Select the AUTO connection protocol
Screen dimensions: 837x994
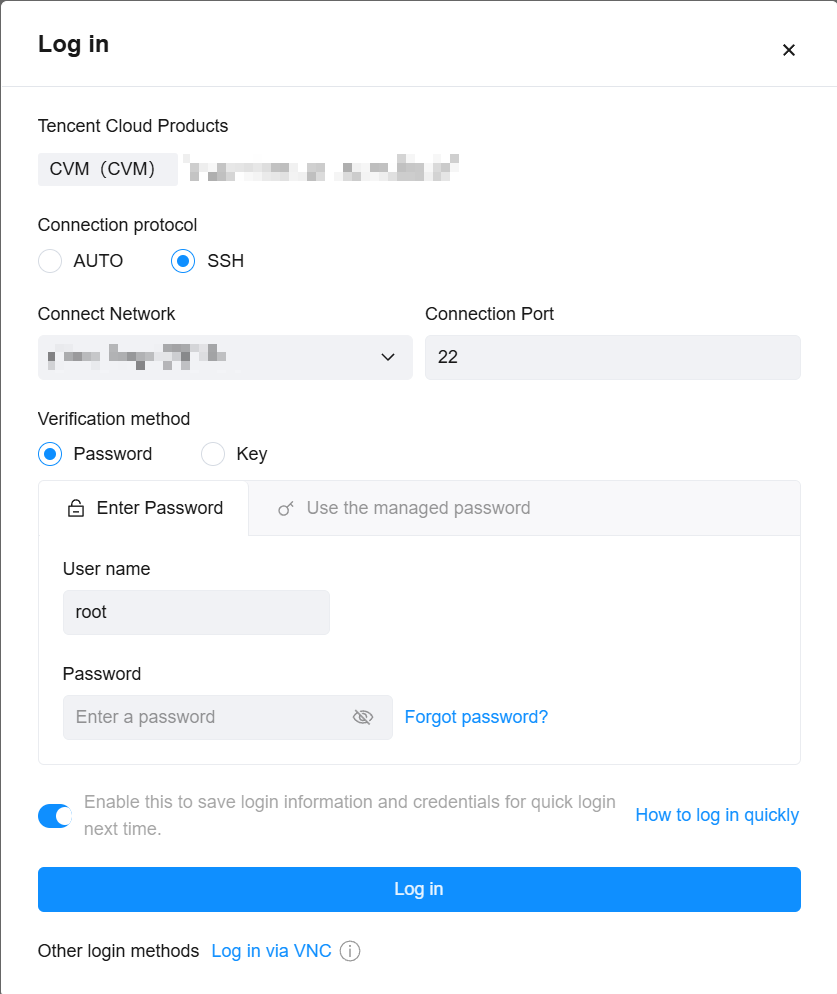click(x=50, y=261)
